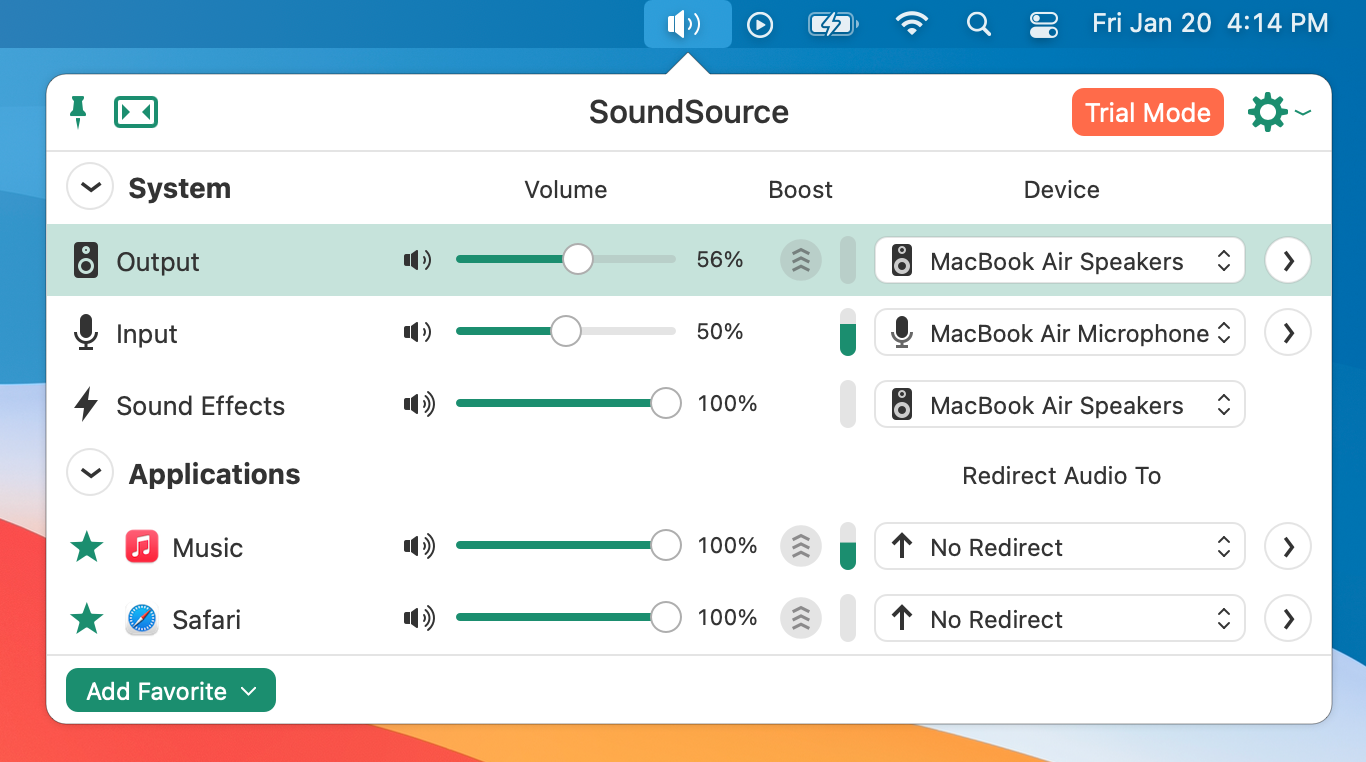Viewport: 1366px width, 762px height.
Task: Switch to compact view layout icon
Action: [136, 112]
